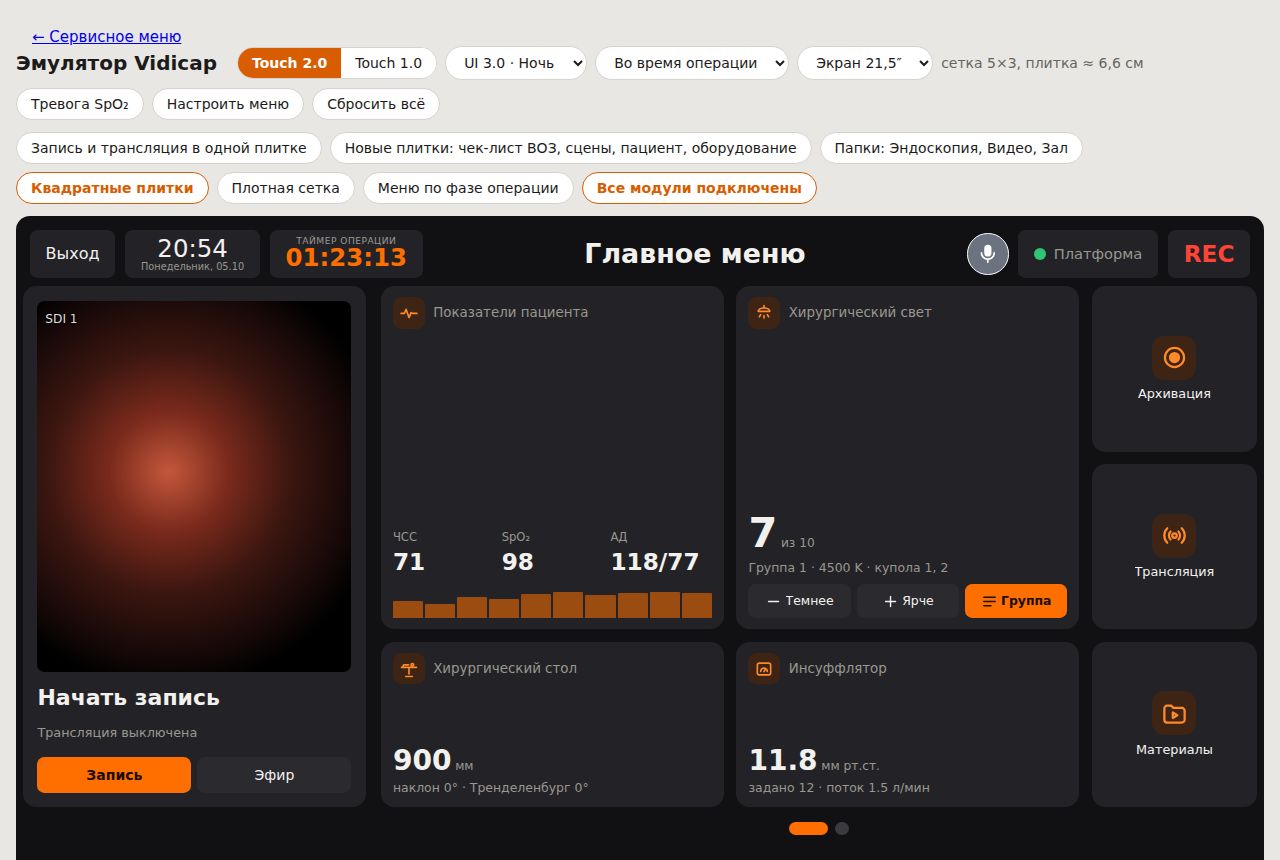Click the insufflator gauge icon
Image resolution: width=1280 pixels, height=860 pixels.
pyautogui.click(x=764, y=669)
